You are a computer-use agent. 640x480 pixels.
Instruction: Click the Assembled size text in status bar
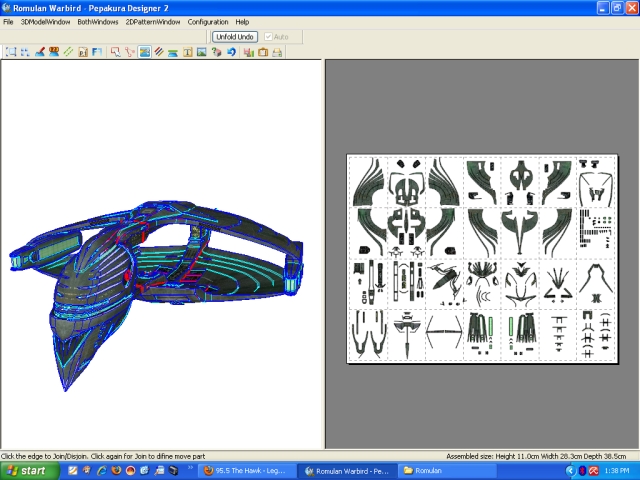(536, 456)
